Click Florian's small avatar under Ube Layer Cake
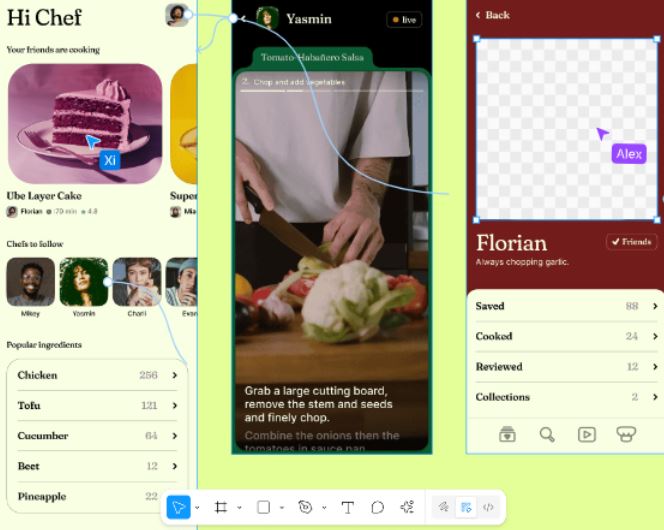Screen dimensions: 664x530 [x=12, y=211]
